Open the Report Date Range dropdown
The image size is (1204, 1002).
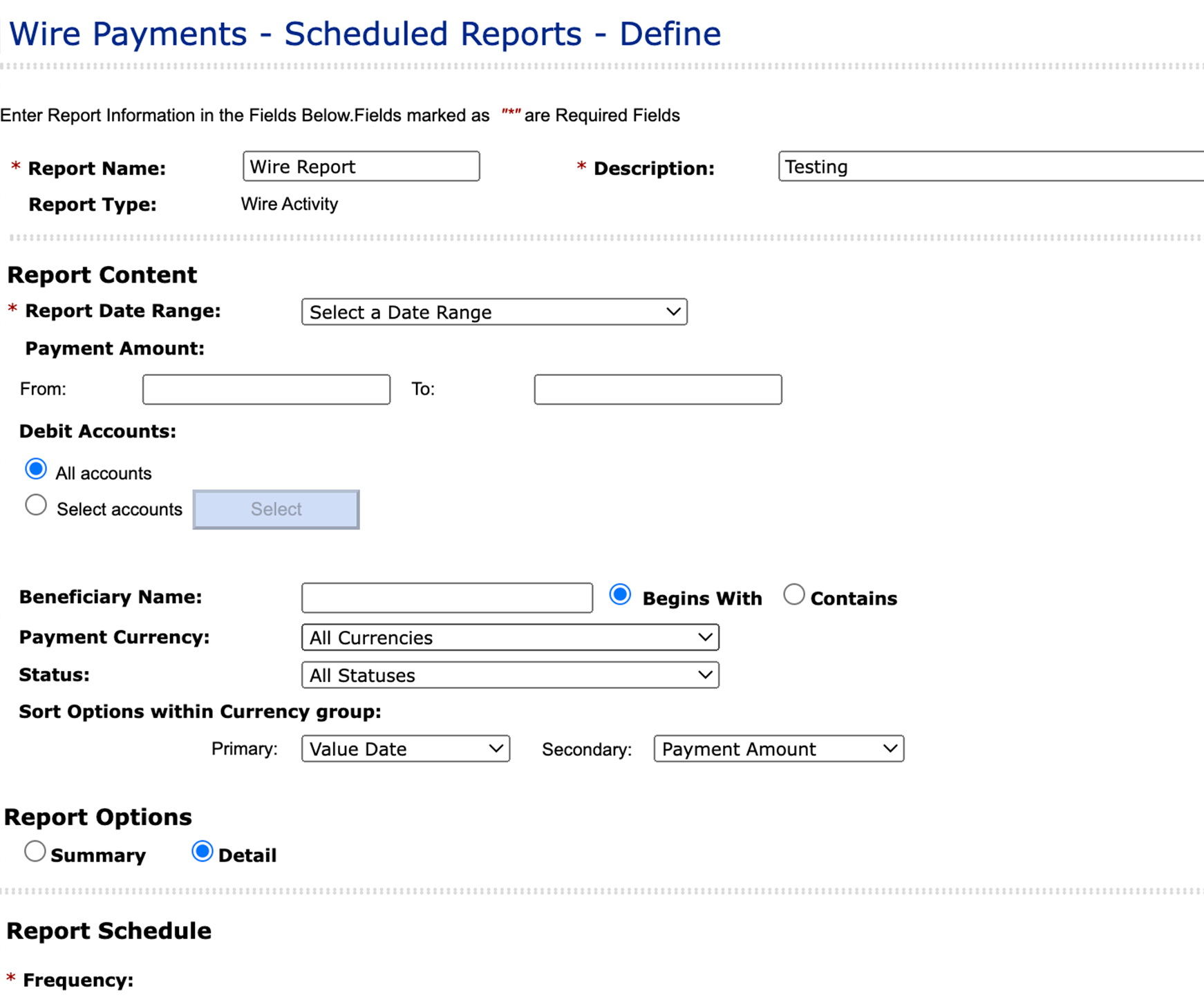pyautogui.click(x=494, y=312)
